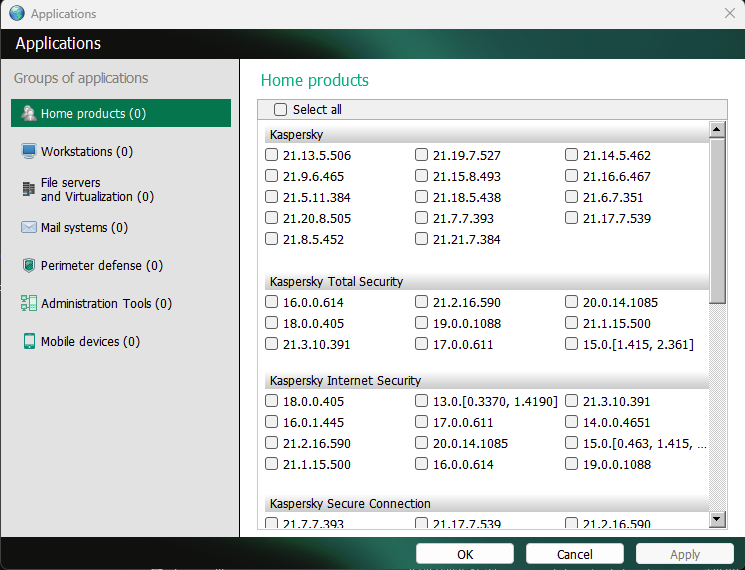Screen dimensions: 745x570
Task: Enable Kaspersky version 21.20.8.505
Action: pos(271,217)
